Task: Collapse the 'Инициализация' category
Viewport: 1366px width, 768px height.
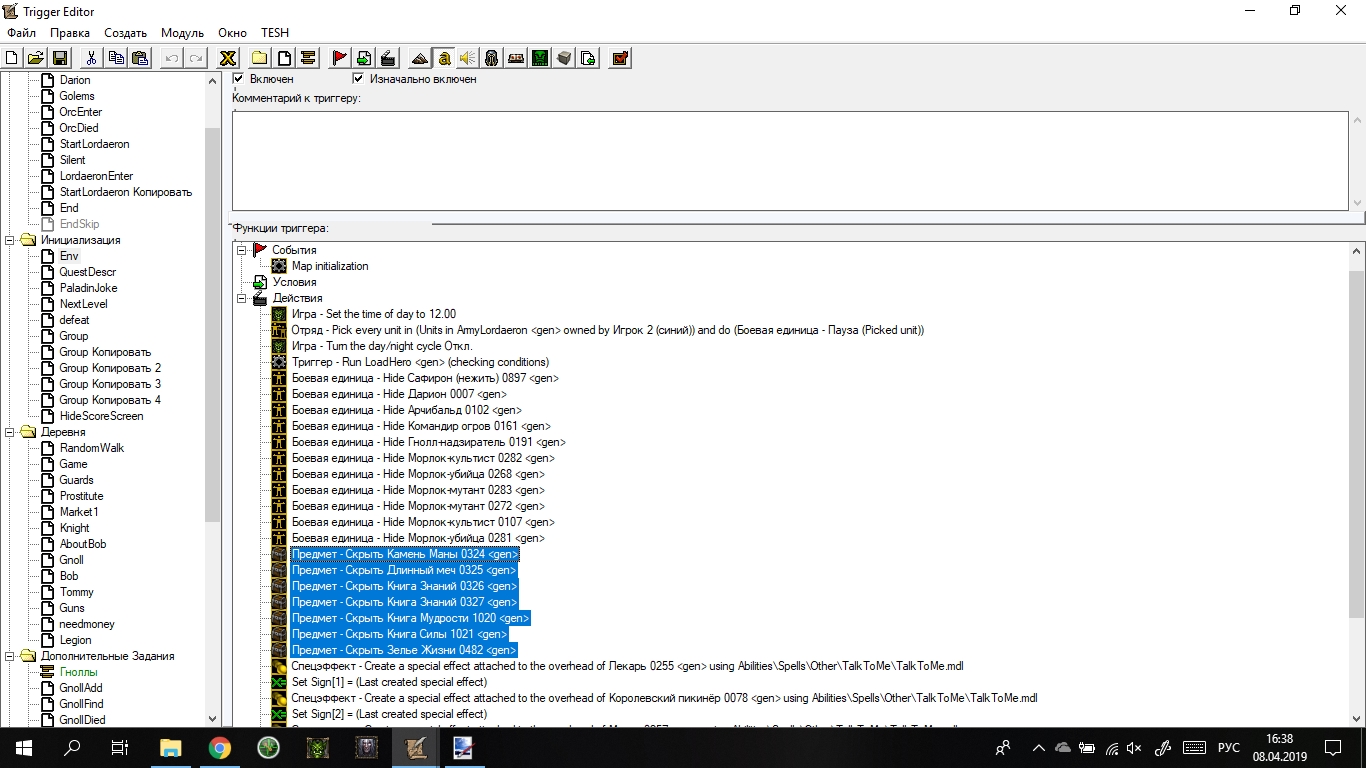Action: coord(11,240)
